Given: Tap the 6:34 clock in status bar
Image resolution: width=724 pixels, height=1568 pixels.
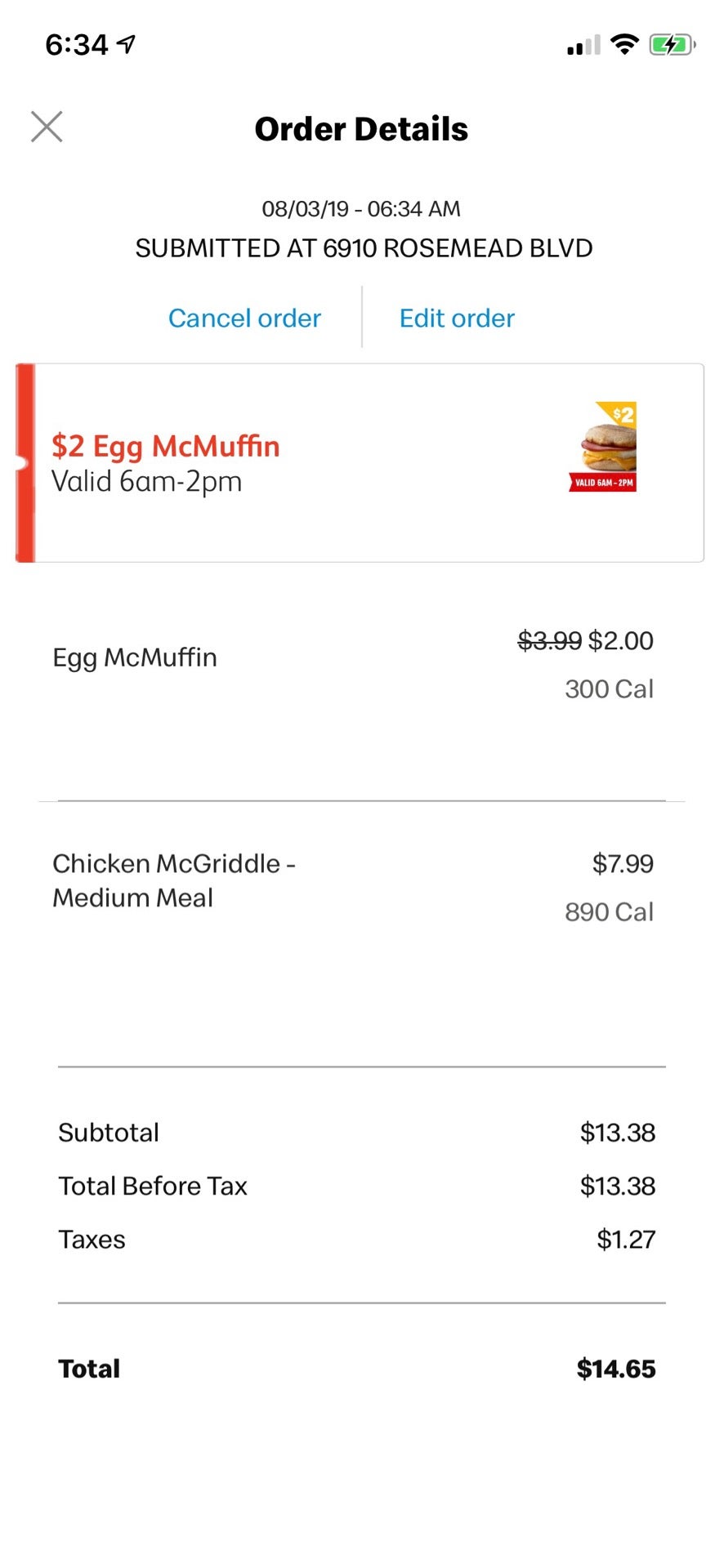Looking at the screenshot, I should tap(76, 45).
